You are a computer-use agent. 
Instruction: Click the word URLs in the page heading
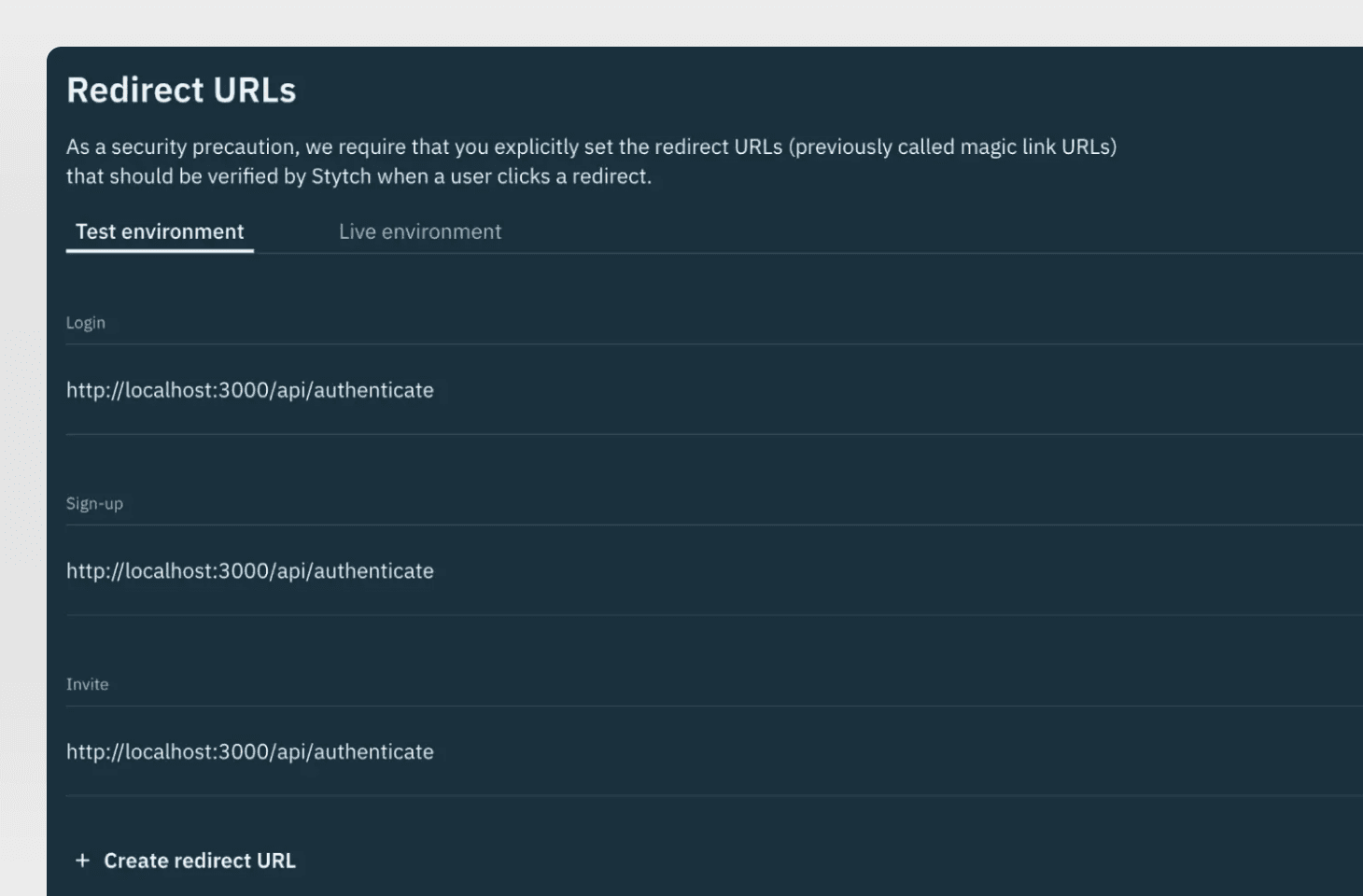(x=254, y=91)
